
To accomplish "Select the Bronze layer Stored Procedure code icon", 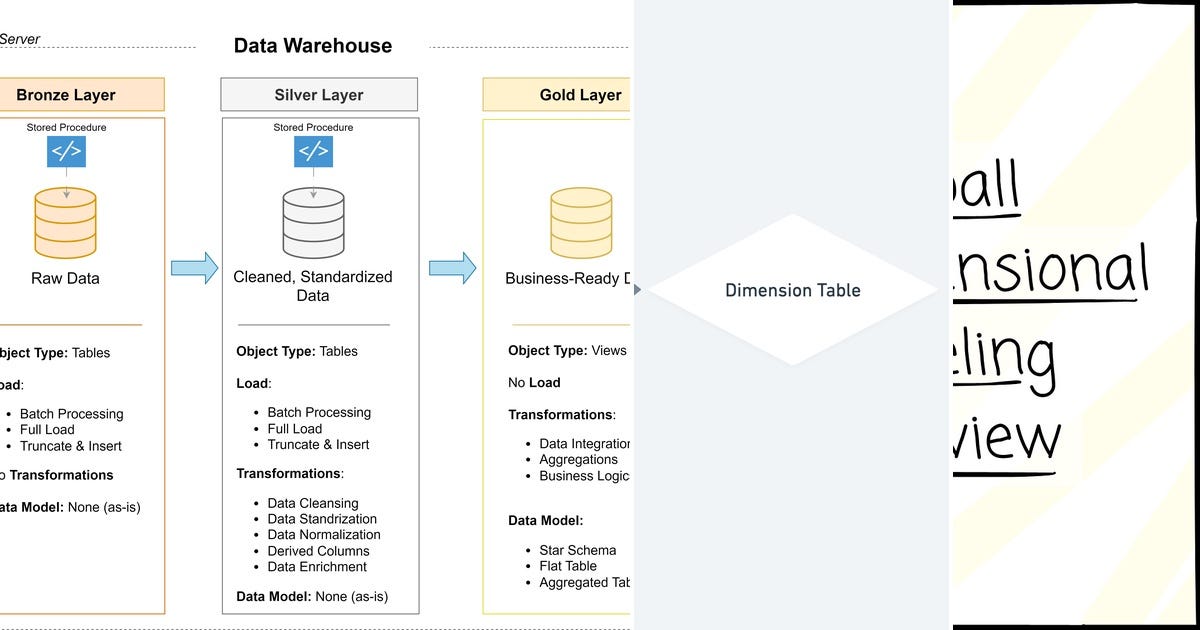I will (66, 152).
